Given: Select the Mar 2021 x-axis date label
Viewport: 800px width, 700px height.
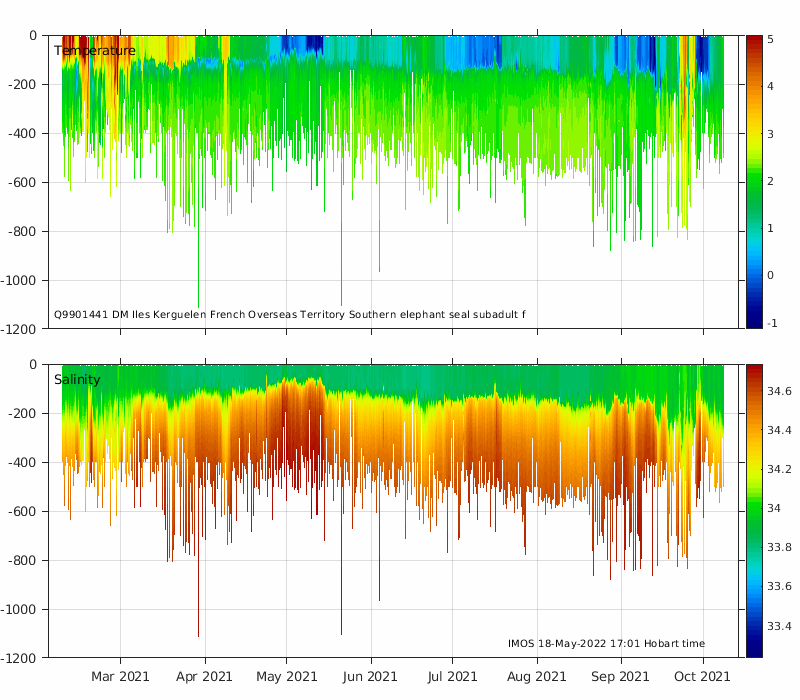Looking at the screenshot, I should [x=120, y=677].
